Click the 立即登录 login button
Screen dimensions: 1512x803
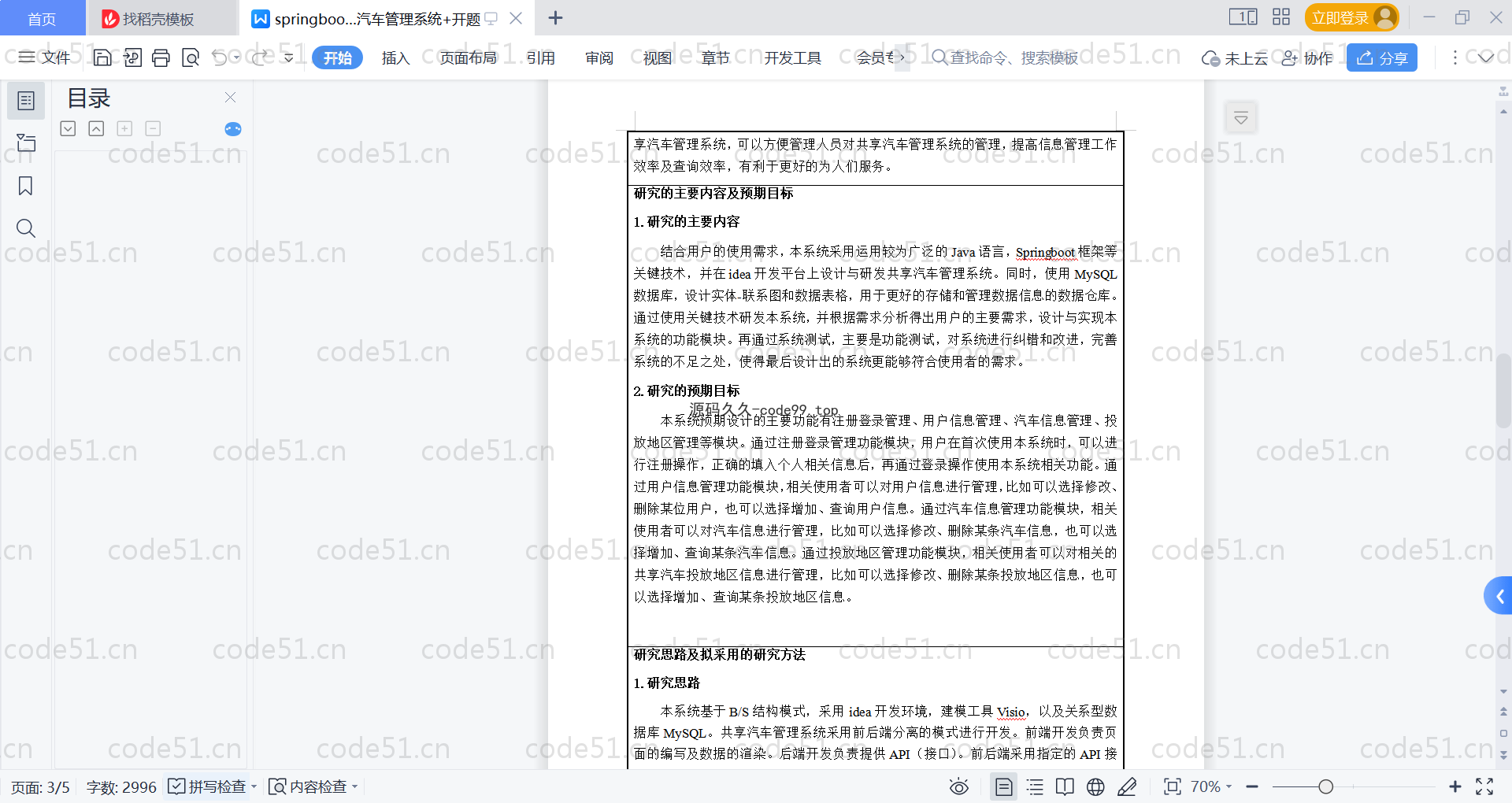click(1351, 17)
